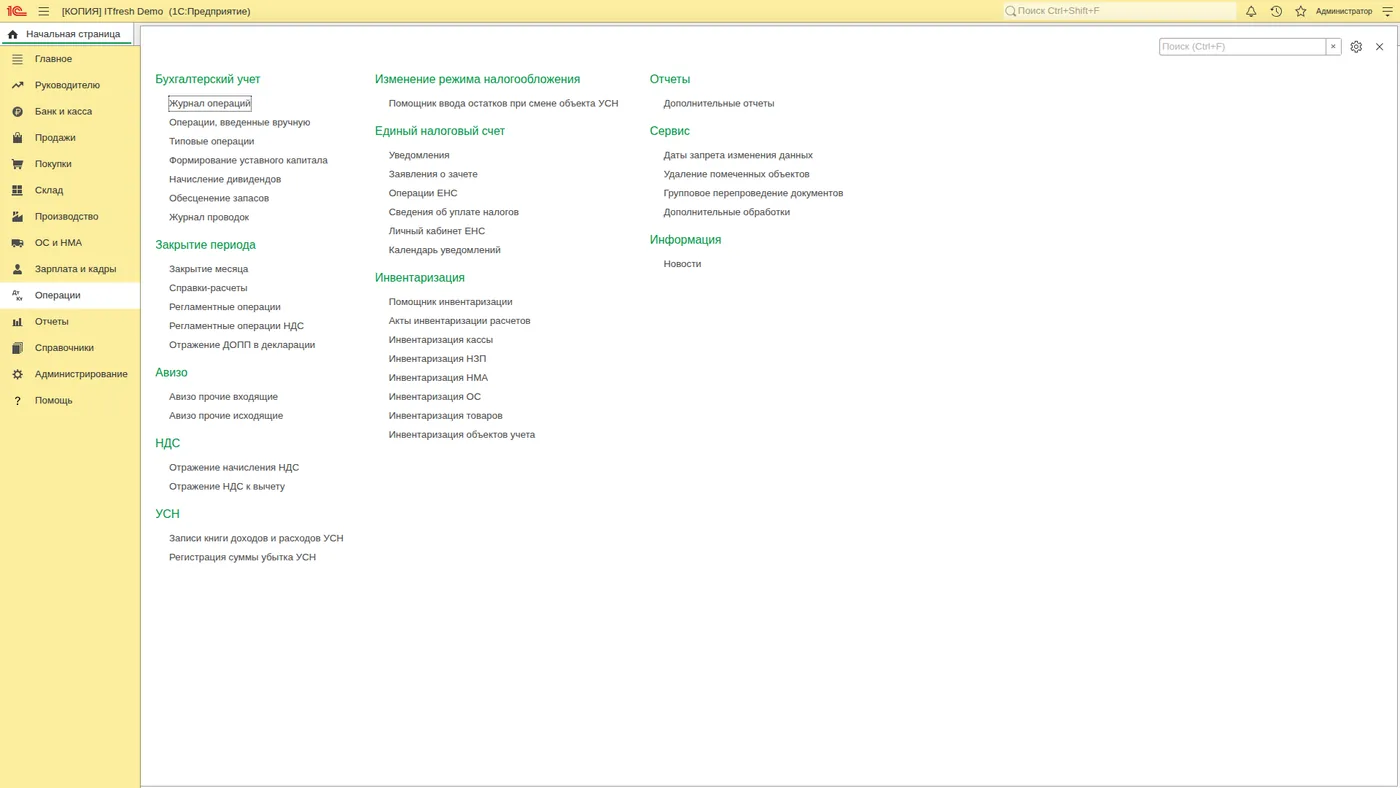Open Новости link
Image resolution: width=1400 pixels, height=788 pixels.
pos(682,264)
